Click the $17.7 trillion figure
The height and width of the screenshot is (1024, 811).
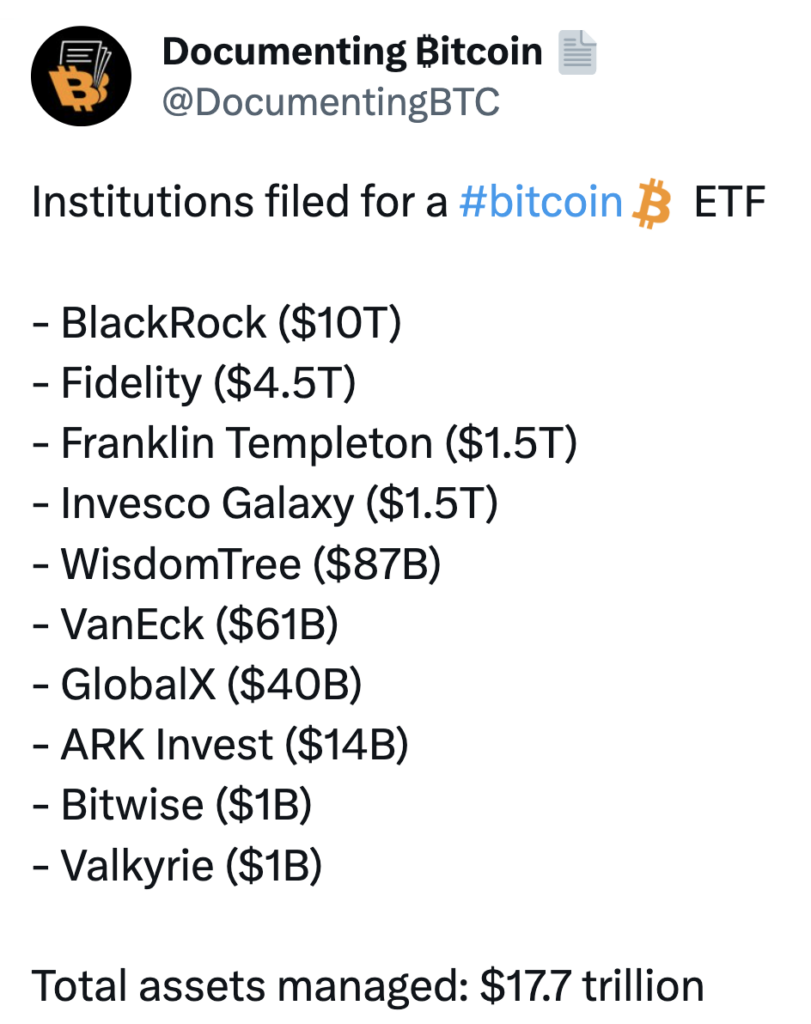pyautogui.click(x=592, y=986)
